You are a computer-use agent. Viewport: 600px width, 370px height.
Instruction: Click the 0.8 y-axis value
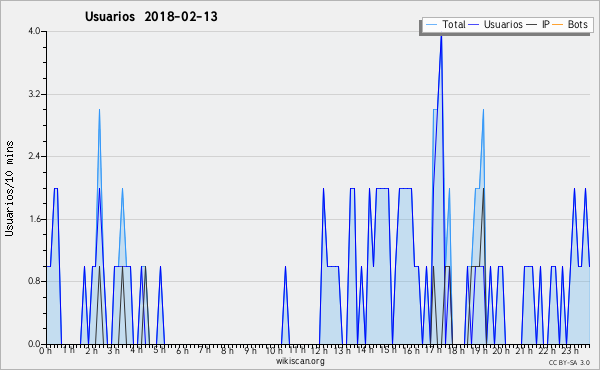[x=34, y=282]
